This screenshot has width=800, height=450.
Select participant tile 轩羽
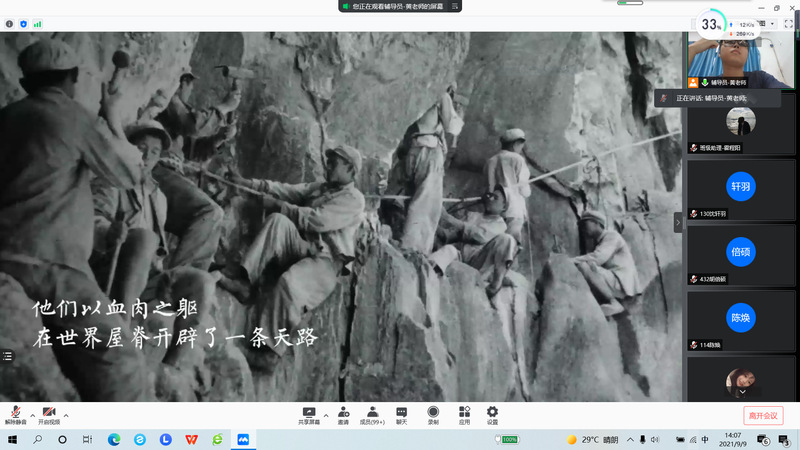click(740, 187)
